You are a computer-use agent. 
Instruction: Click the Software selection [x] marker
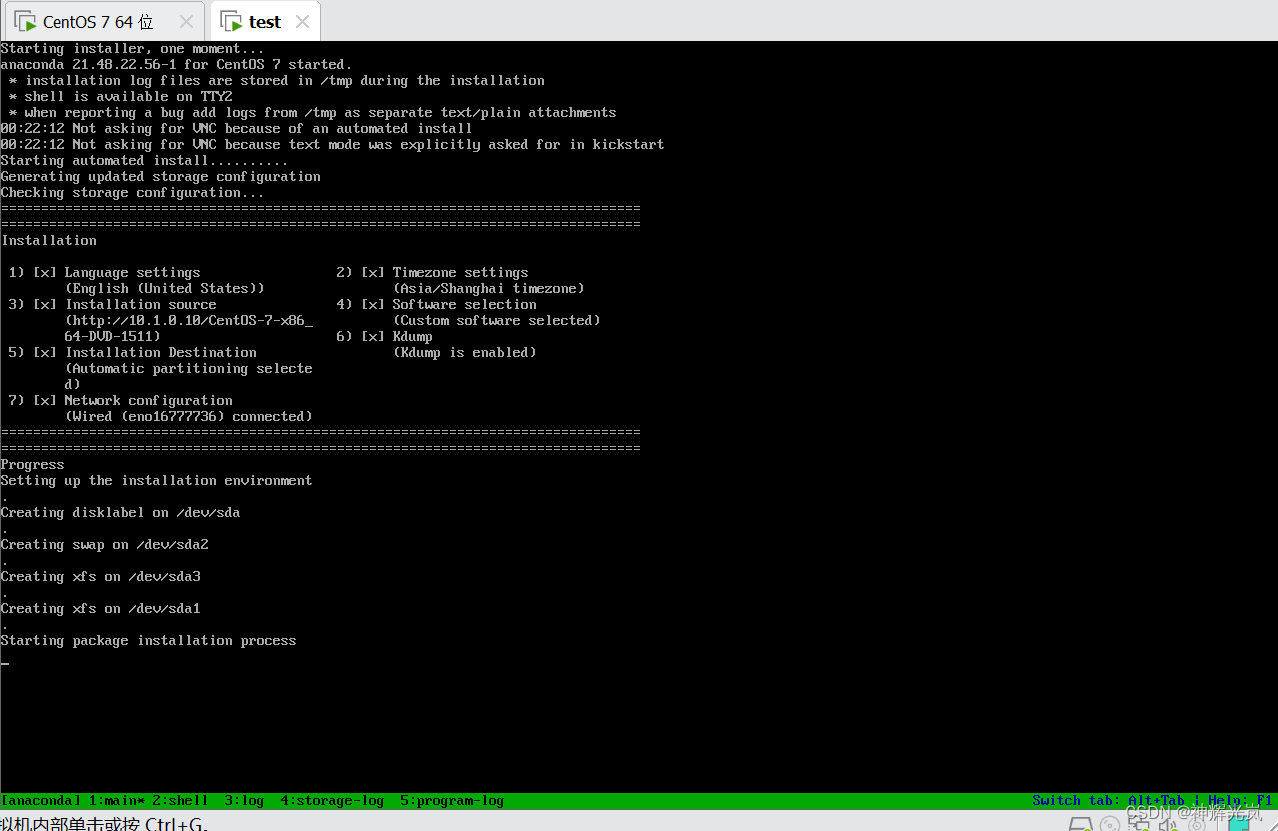tap(373, 304)
